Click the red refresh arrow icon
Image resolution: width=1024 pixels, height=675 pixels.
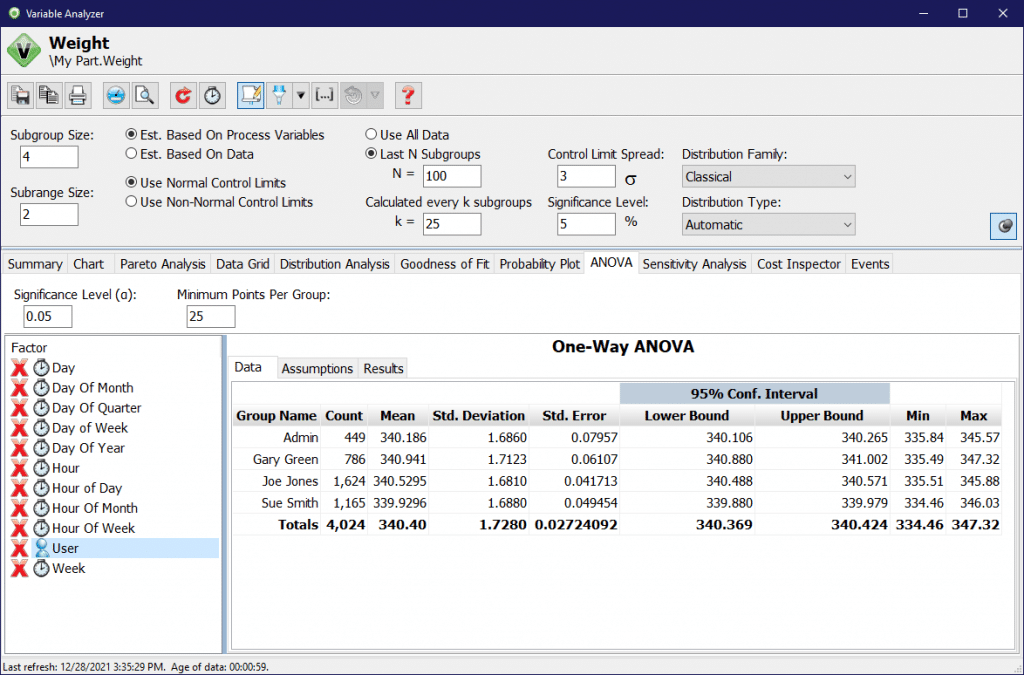pyautogui.click(x=183, y=95)
